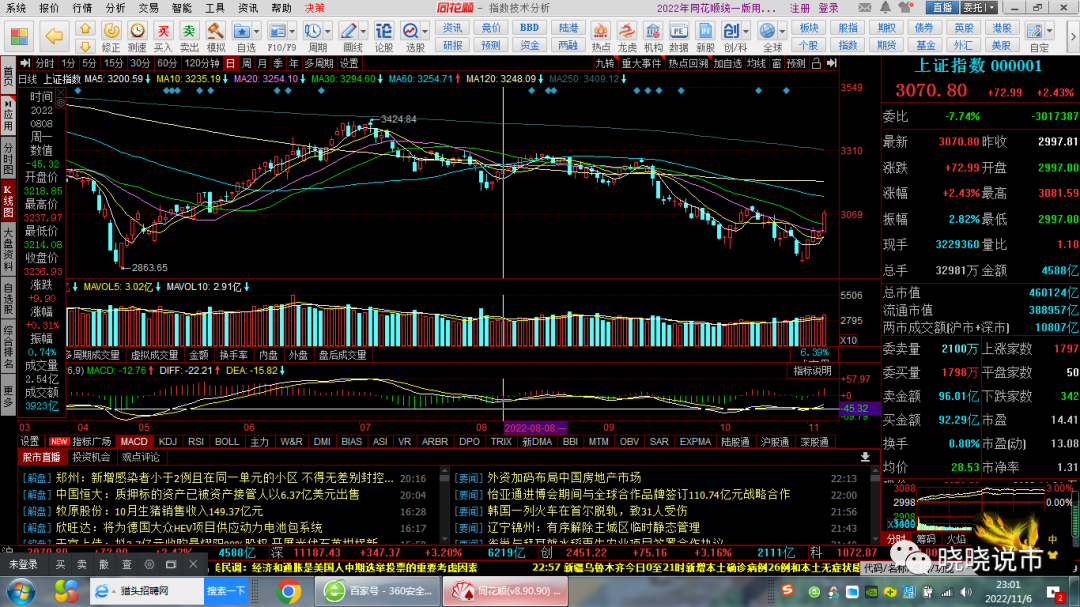
Task: Click the page-down arrow icon
Action: point(85,45)
